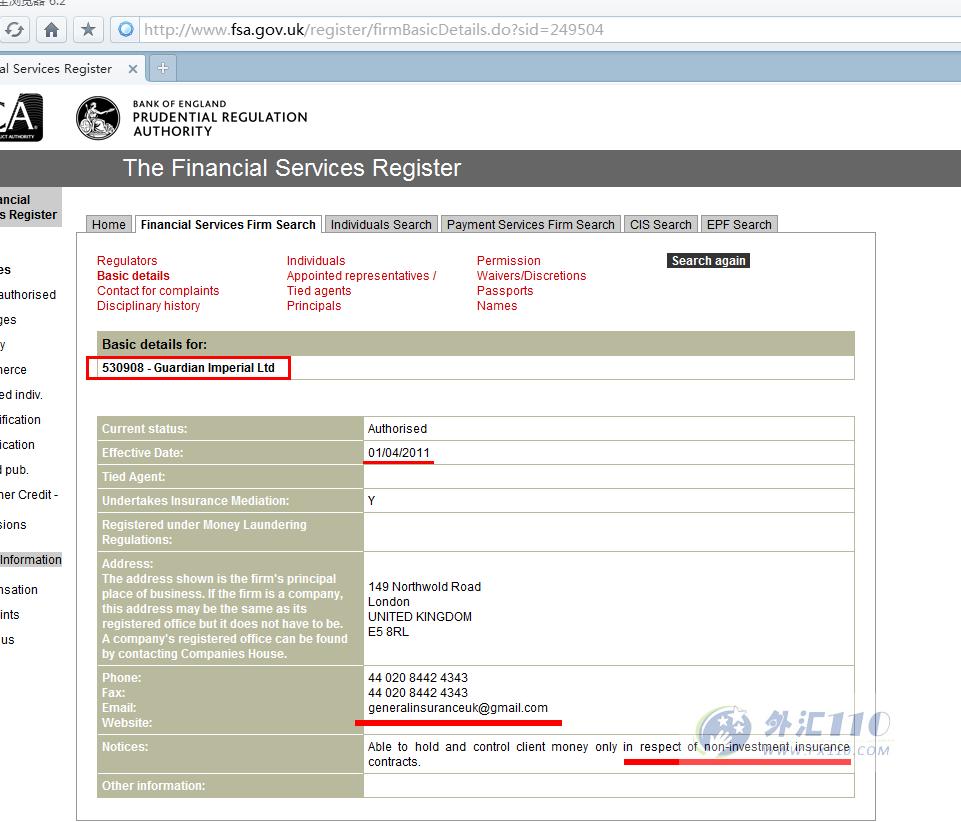
Task: Open the Home tab
Action: 108,224
